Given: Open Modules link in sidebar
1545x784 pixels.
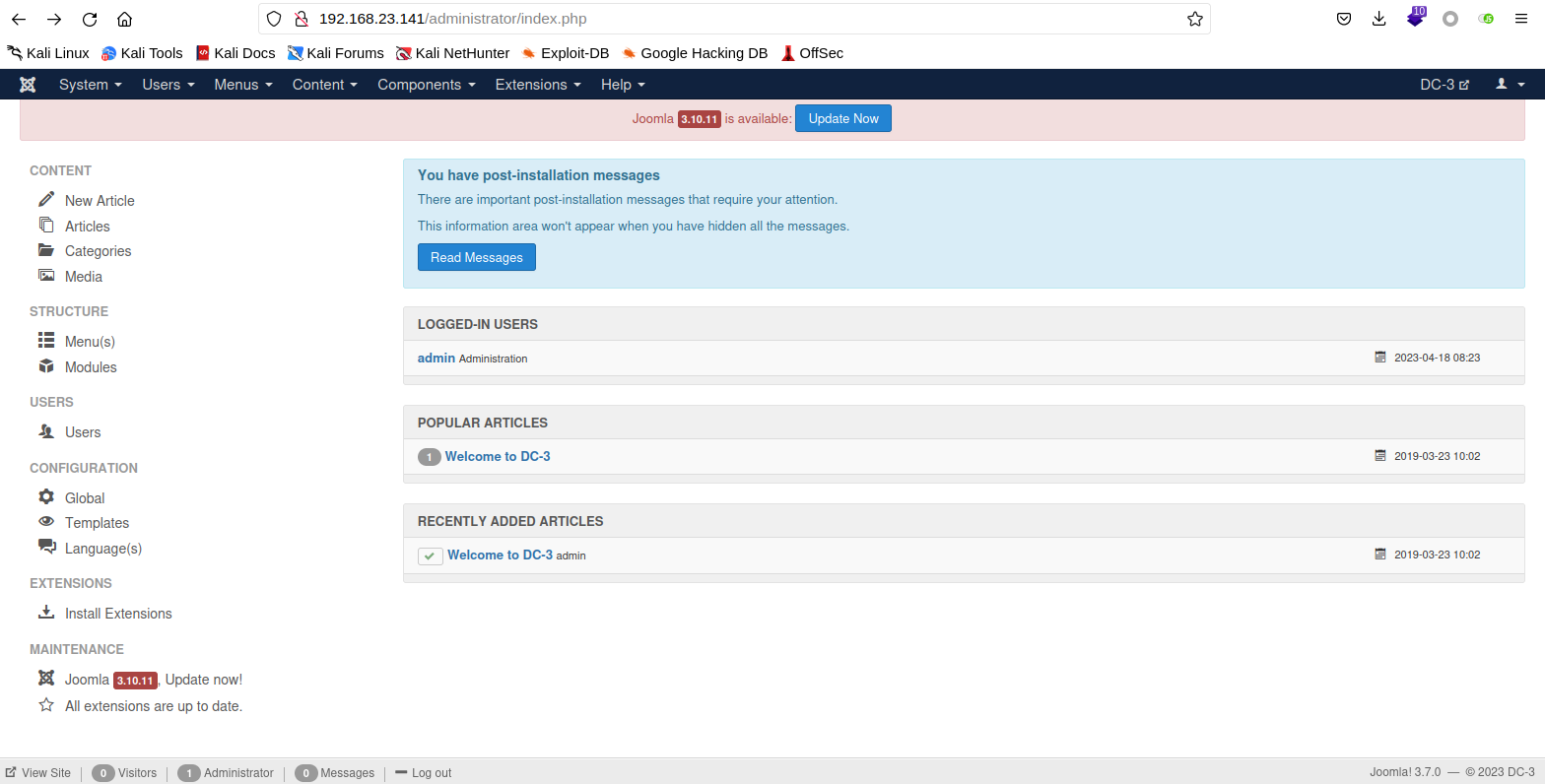Looking at the screenshot, I should (x=91, y=366).
